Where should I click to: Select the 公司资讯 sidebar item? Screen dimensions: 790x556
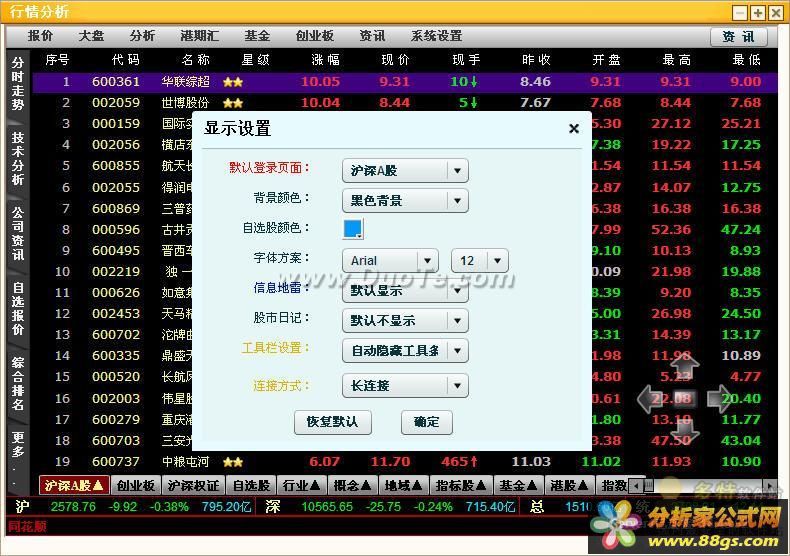18,233
